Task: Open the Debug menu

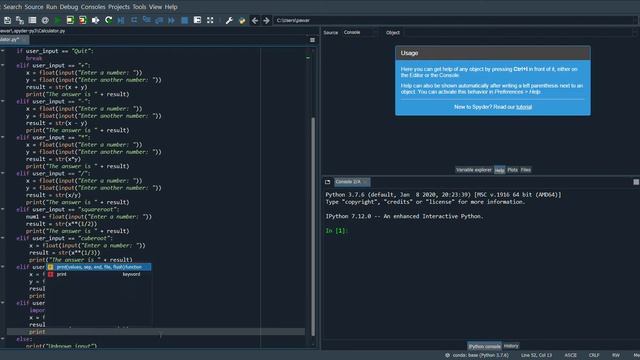Action: [69, 7]
